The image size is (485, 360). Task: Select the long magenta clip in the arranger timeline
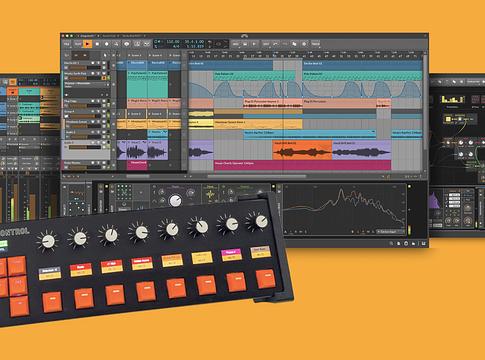(x=302, y=165)
